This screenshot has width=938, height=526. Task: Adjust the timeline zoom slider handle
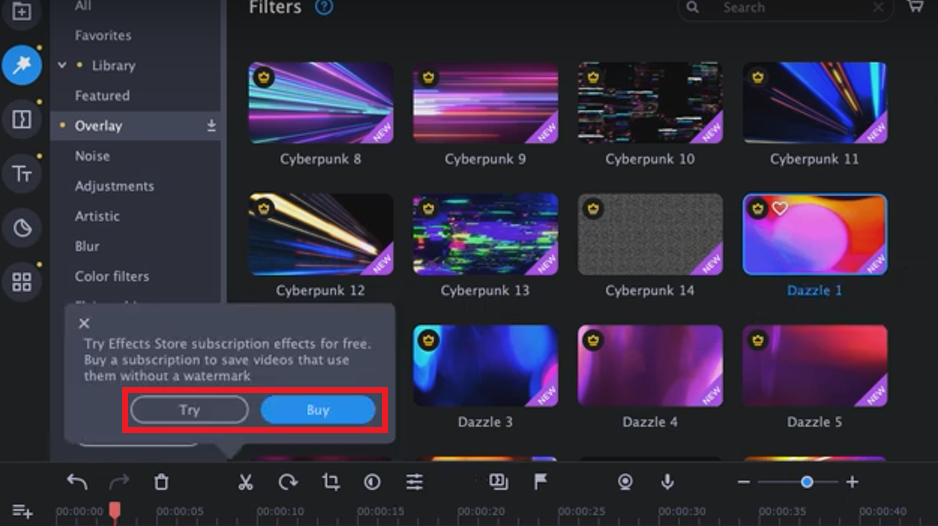pos(807,482)
